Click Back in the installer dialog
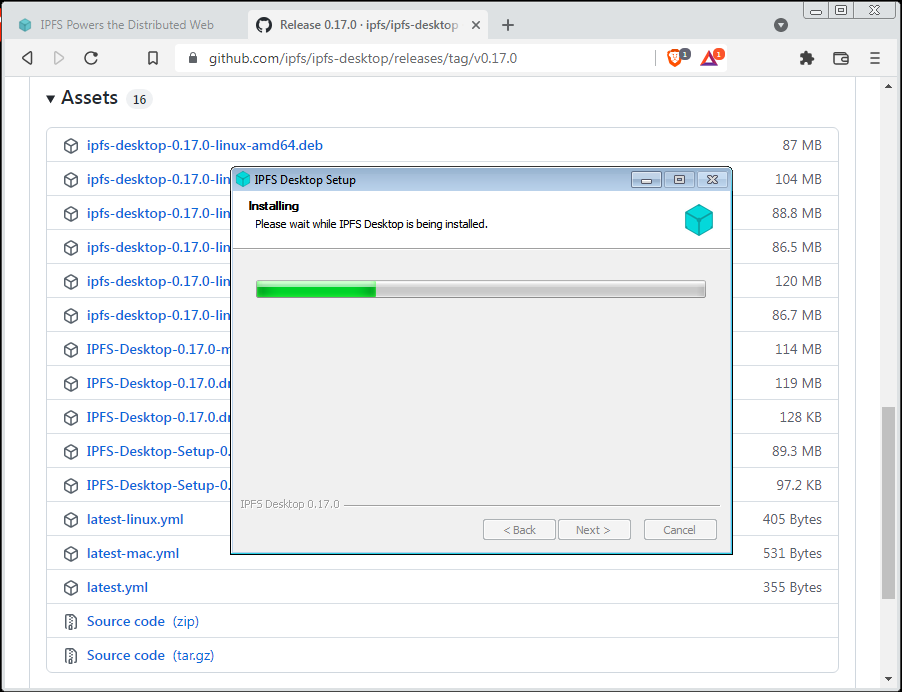The image size is (902, 692). point(519,530)
